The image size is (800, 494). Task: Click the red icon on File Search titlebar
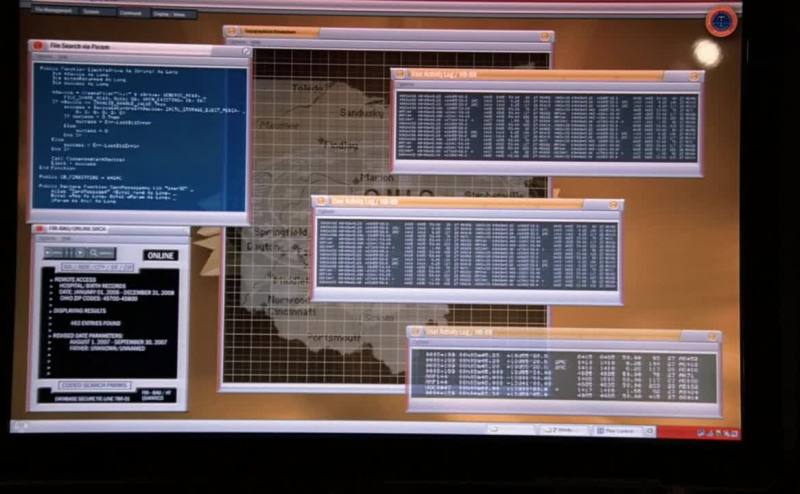(39, 46)
